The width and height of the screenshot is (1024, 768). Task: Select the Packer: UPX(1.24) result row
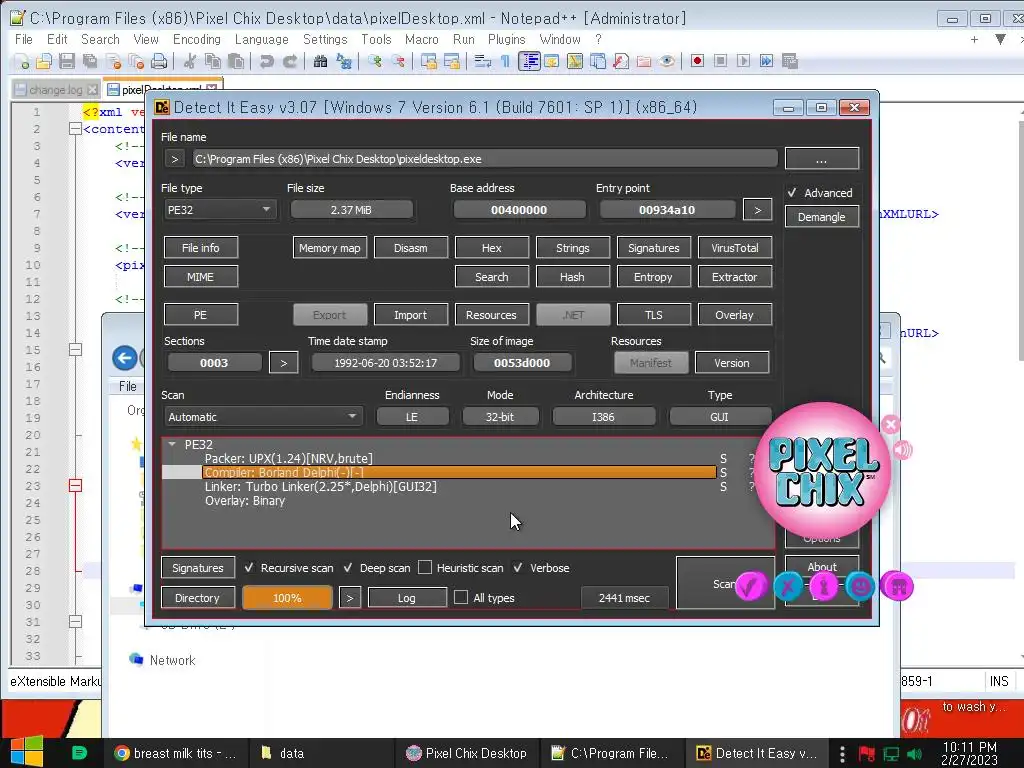coord(288,458)
